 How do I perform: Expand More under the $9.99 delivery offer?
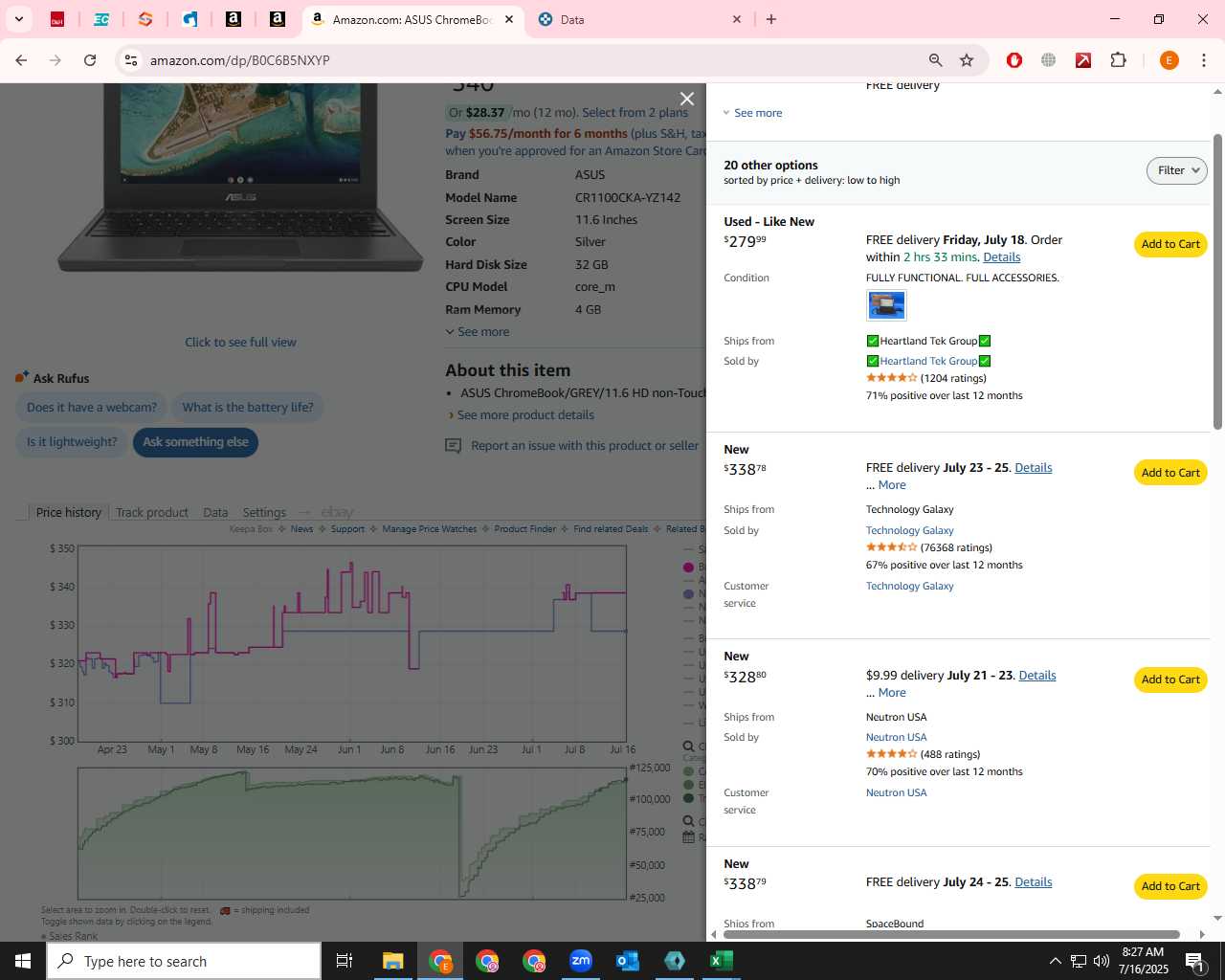[x=892, y=693]
